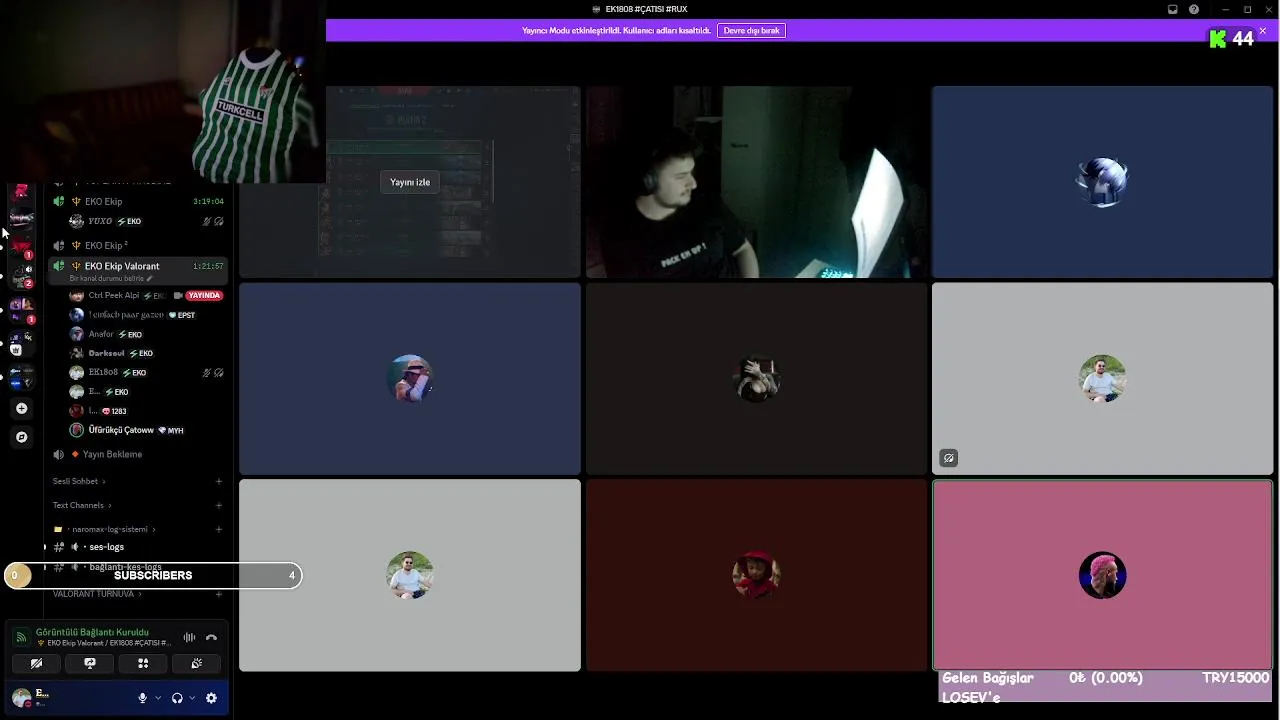Open the 'ses-logs' text channel
This screenshot has height=720, width=1280.
click(140, 547)
